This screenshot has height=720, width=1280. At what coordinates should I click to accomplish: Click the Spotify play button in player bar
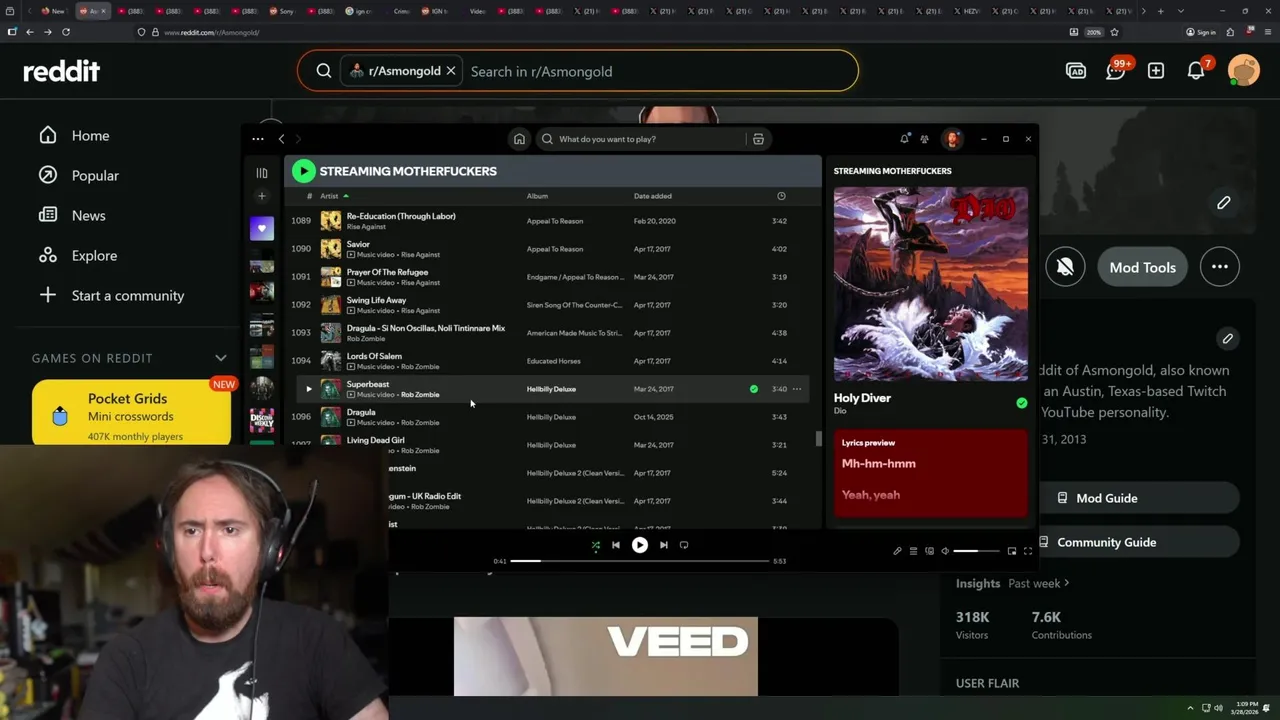[640, 545]
